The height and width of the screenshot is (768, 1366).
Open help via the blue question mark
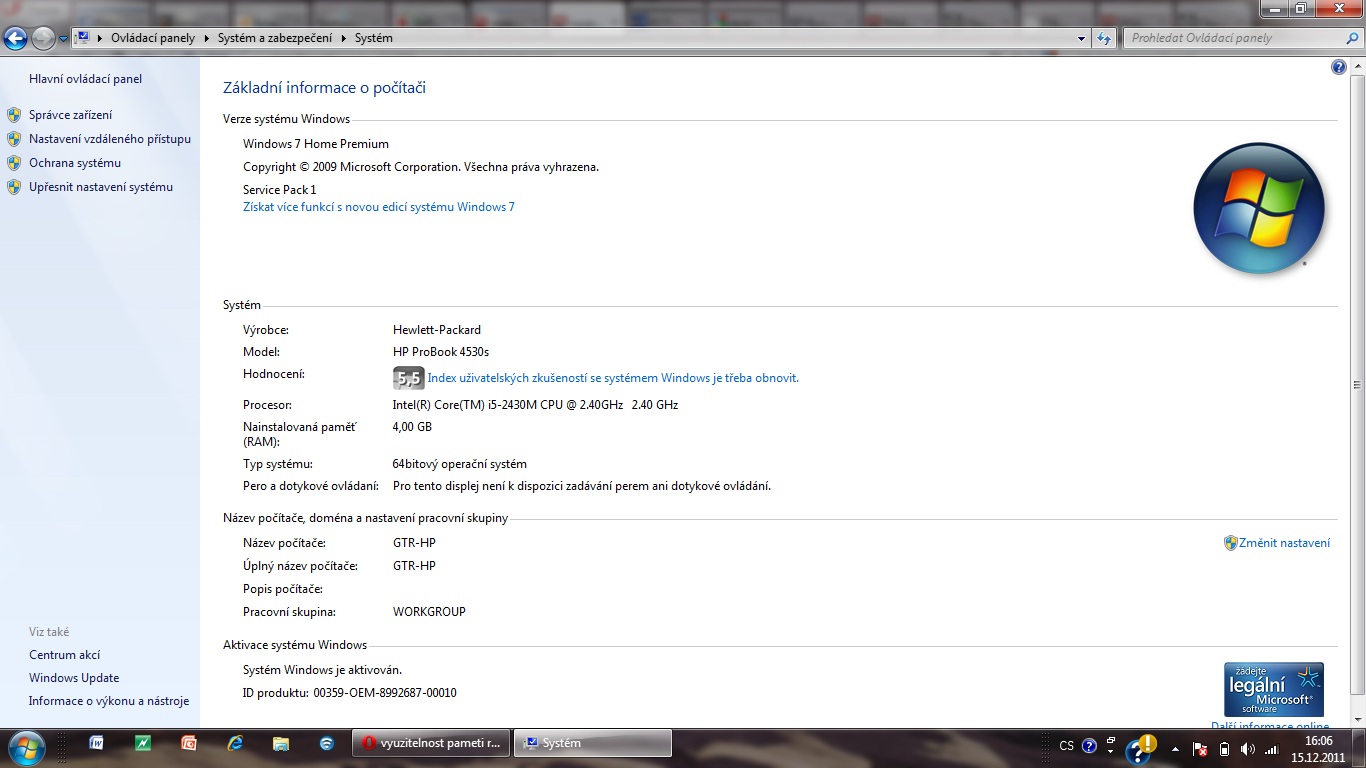1339,67
